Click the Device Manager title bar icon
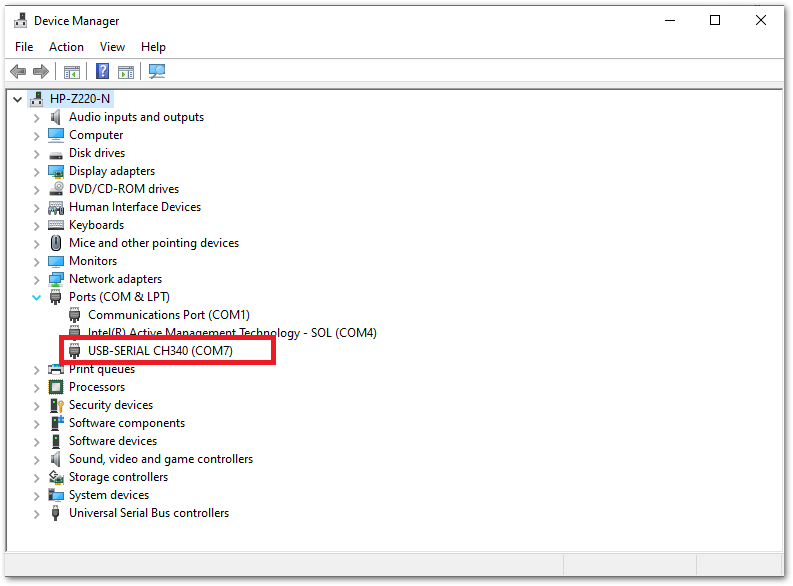 [21, 21]
